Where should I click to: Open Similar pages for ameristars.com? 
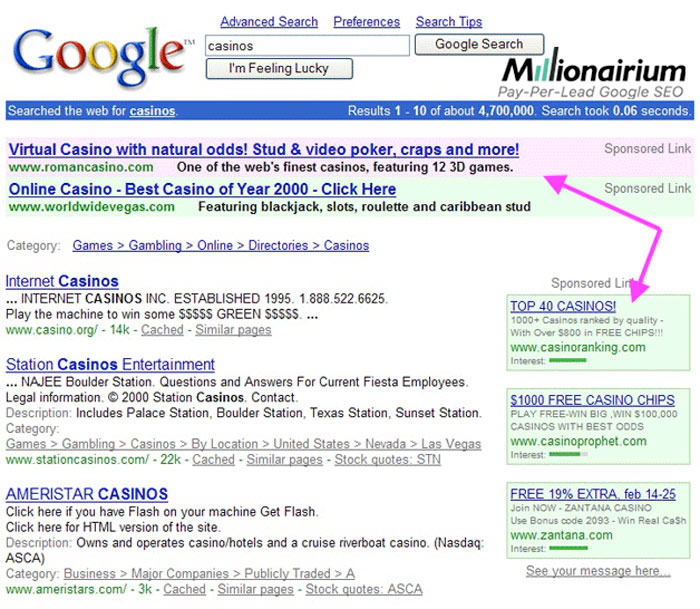[255, 589]
